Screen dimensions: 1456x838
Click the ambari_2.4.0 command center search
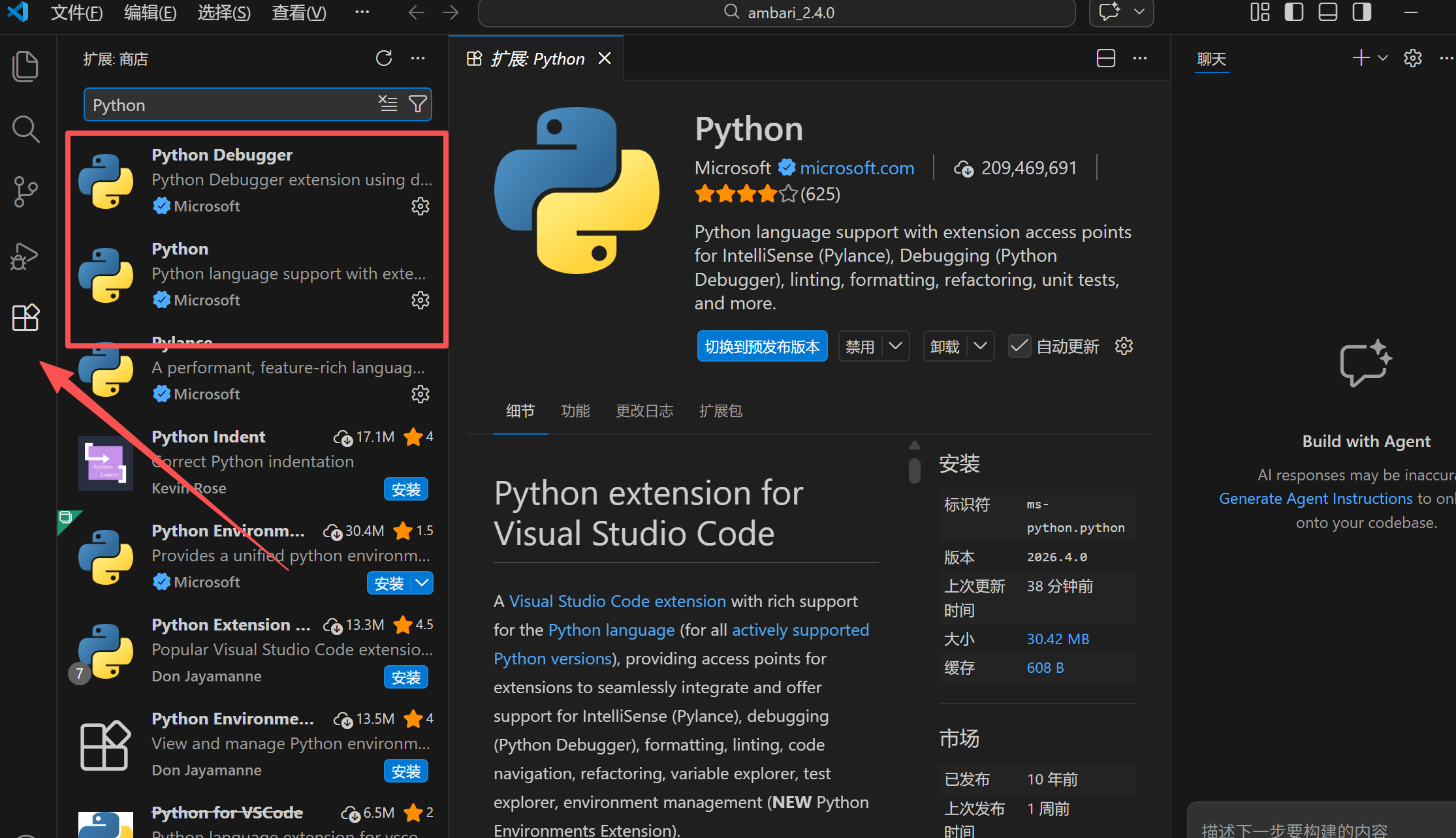point(777,12)
